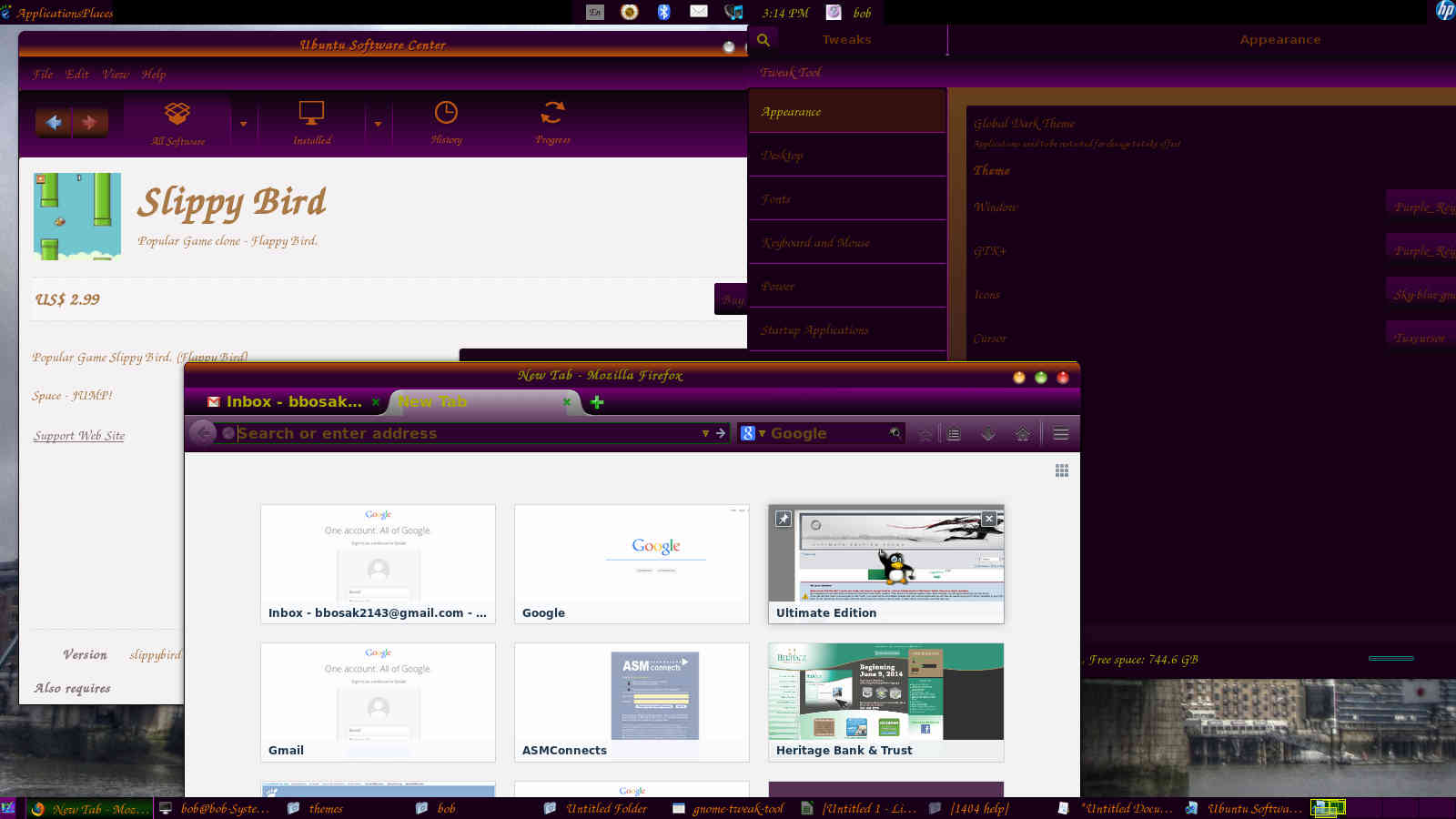Open the Ultimate Edition thumbnail
This screenshot has height=819, width=1456.
(x=886, y=564)
